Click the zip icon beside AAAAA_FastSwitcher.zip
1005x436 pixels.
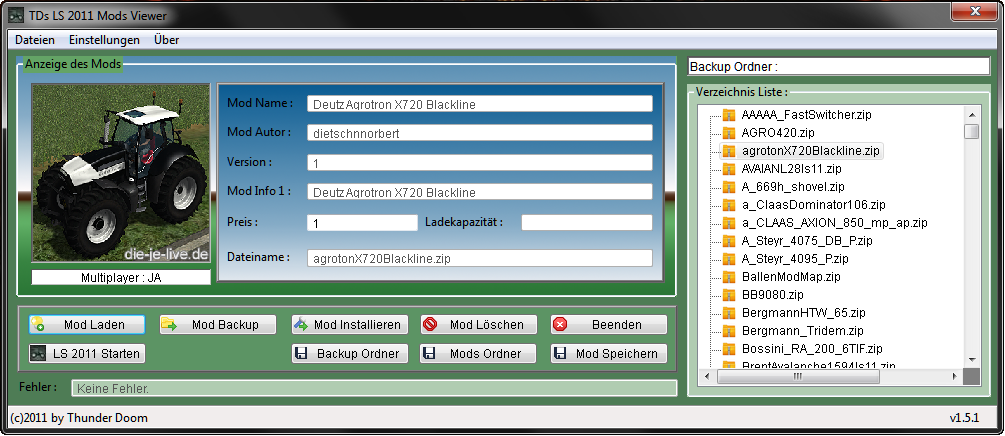[729, 115]
